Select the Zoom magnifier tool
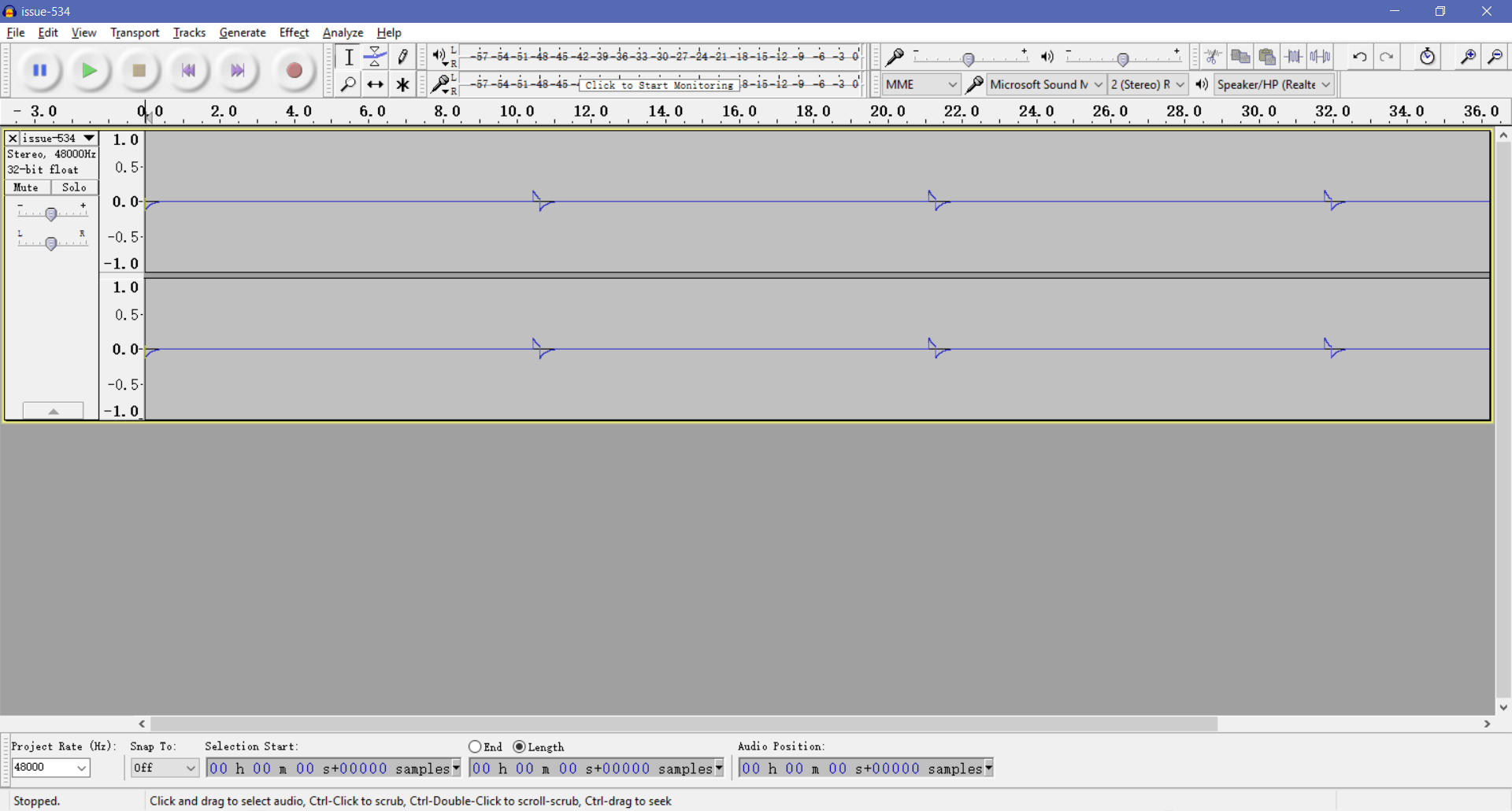Screen dimensions: 1512x811 [349, 84]
